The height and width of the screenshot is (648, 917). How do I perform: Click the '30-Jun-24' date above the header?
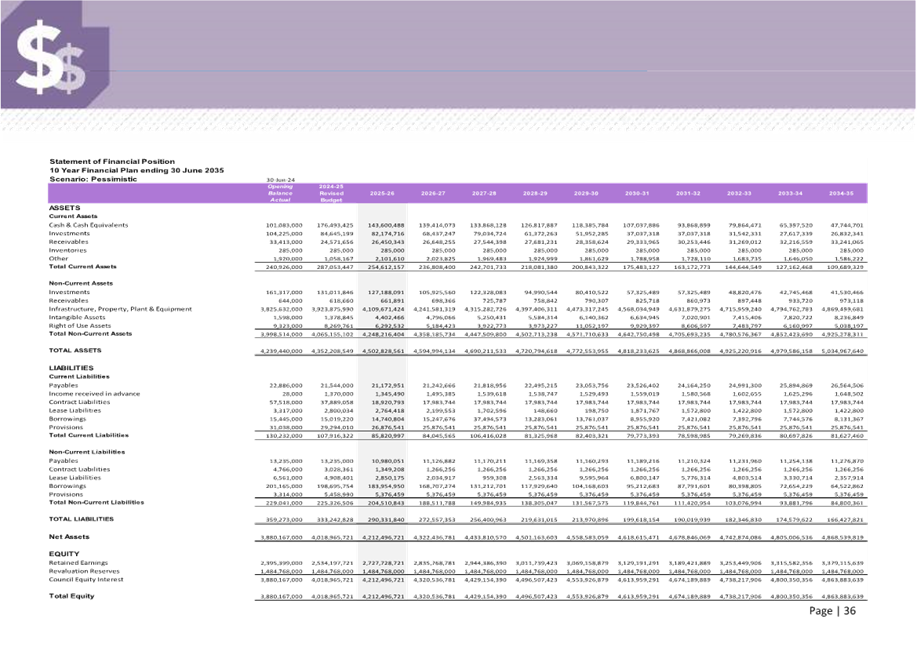281,180
